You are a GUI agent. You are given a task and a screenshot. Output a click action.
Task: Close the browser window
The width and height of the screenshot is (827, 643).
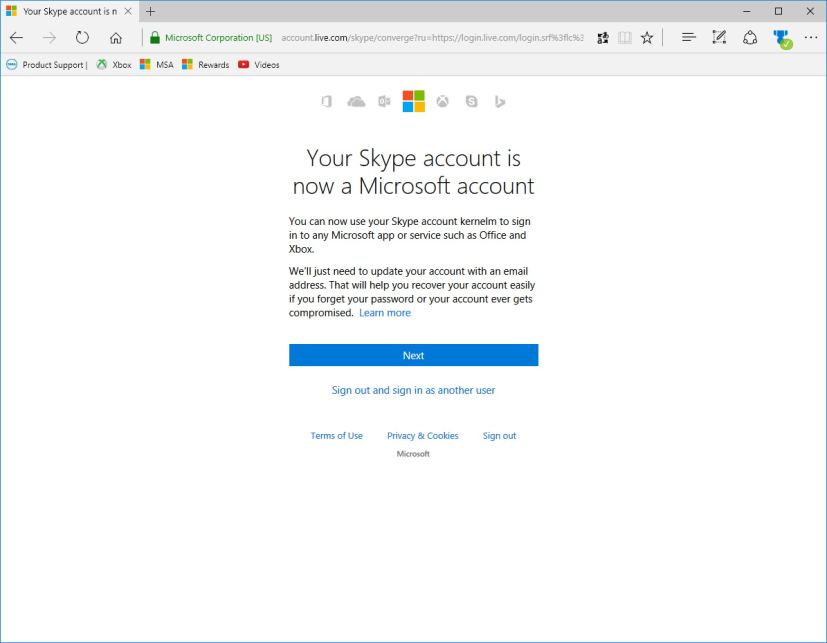tap(810, 11)
